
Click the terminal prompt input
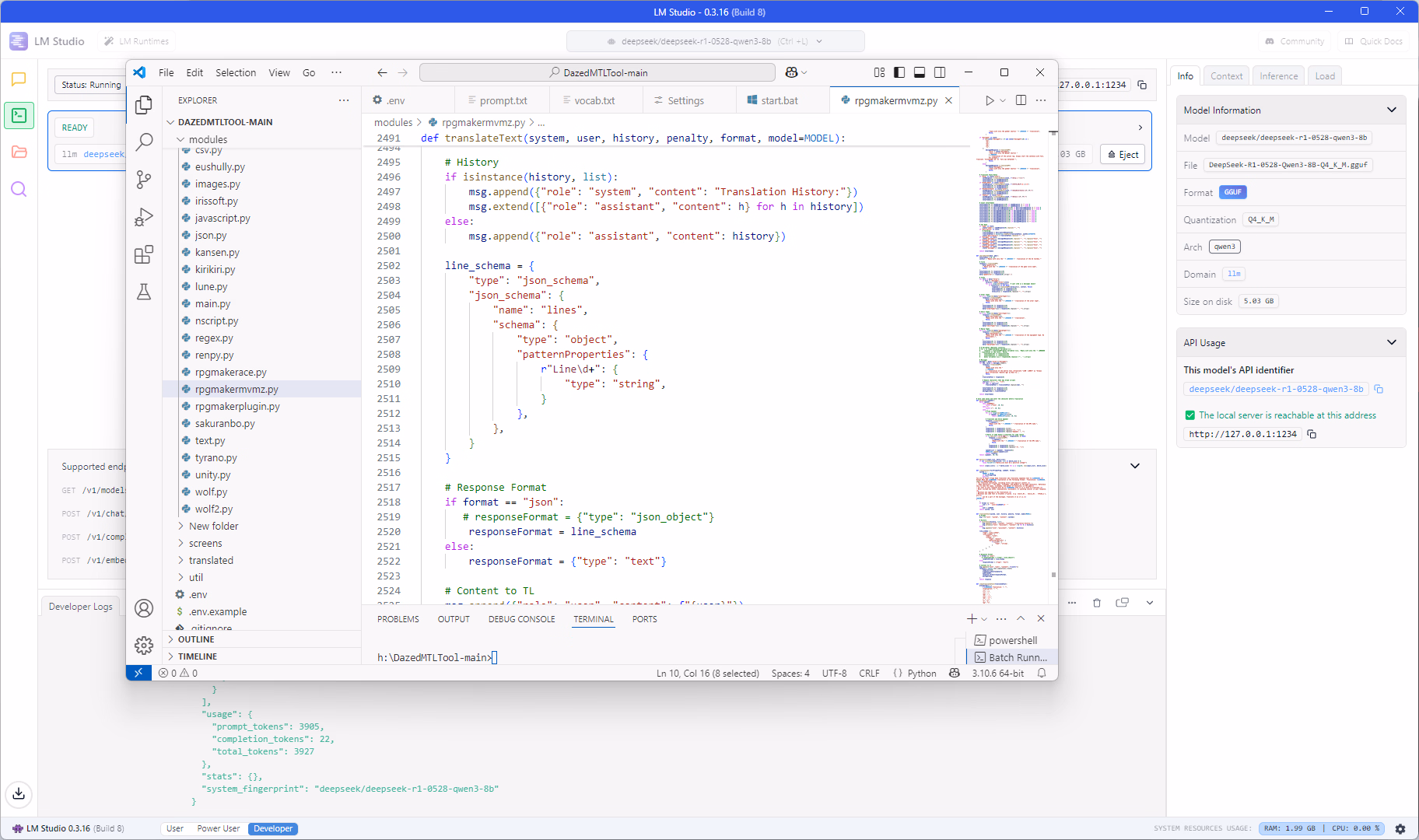(495, 657)
